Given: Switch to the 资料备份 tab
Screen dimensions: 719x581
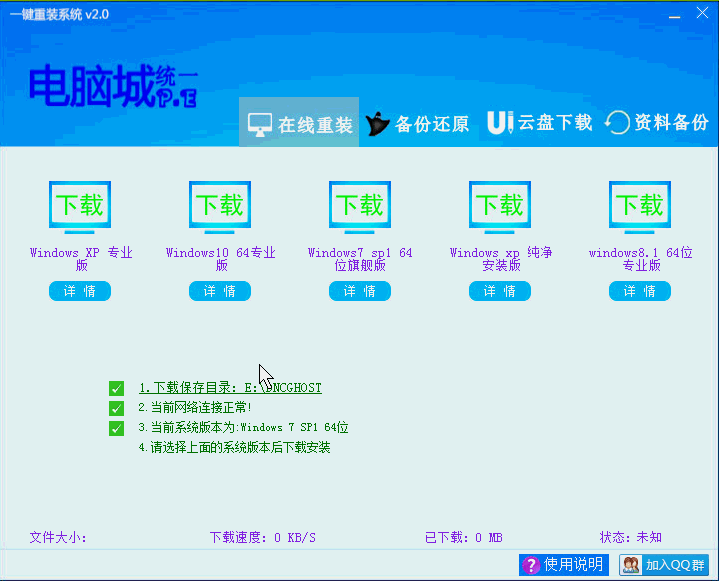Looking at the screenshot, I should tap(657, 123).
